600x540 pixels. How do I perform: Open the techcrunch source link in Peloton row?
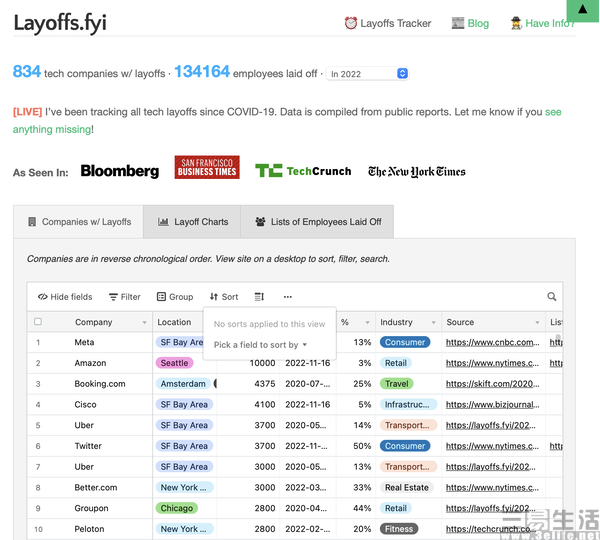tap(491, 529)
